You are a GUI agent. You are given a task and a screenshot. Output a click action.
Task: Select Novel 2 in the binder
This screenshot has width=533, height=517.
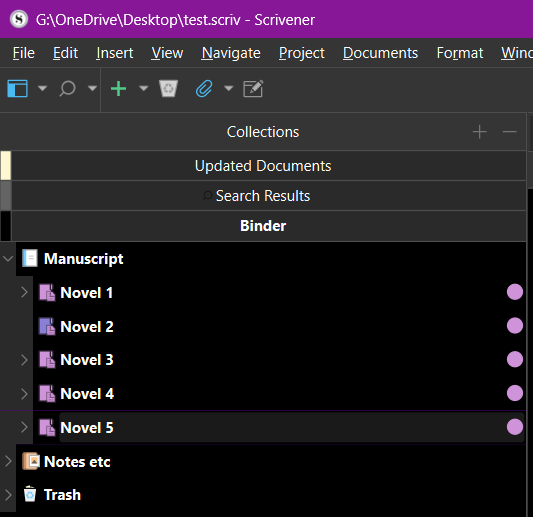tap(87, 326)
